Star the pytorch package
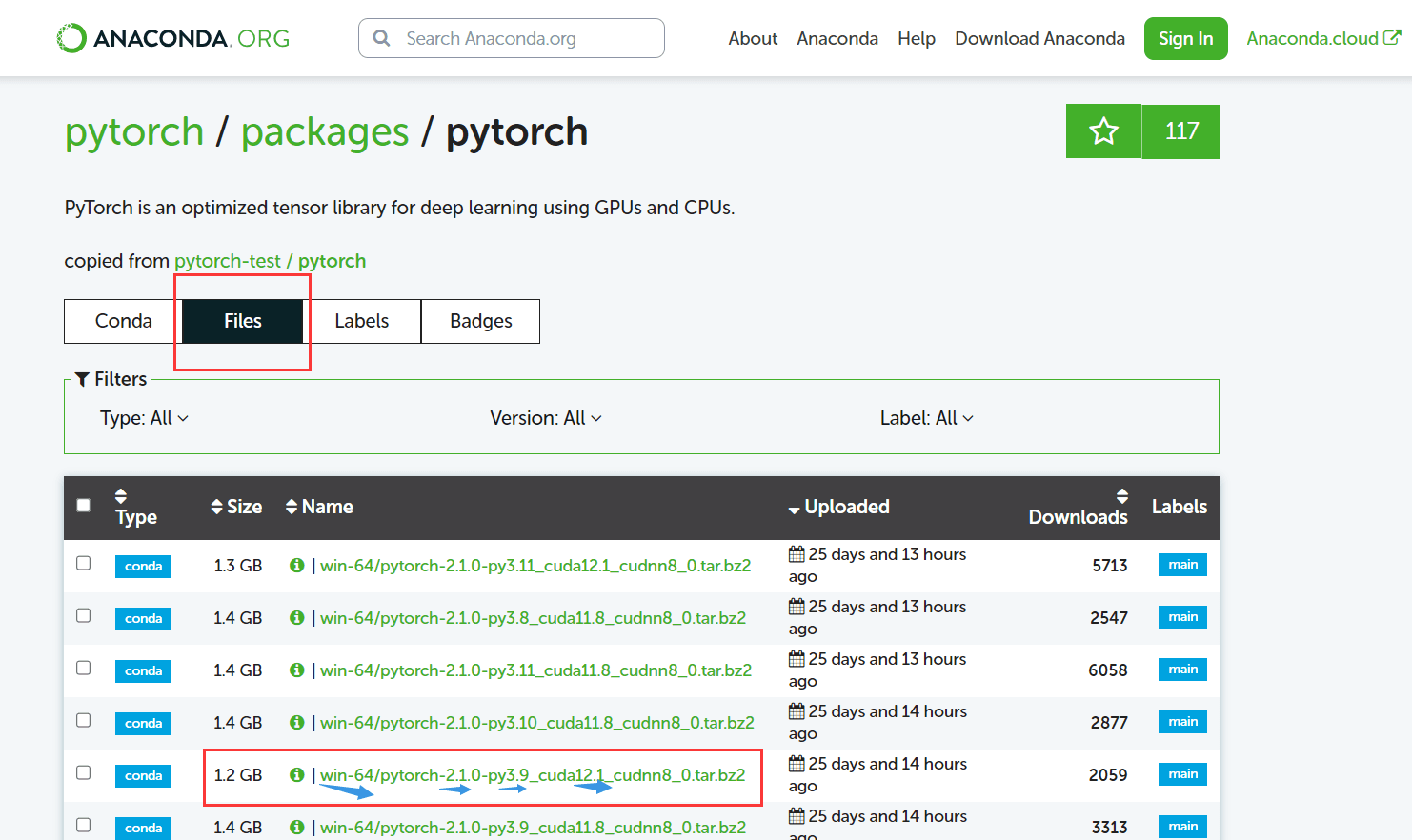Viewport: 1412px width, 840px height. click(1103, 131)
